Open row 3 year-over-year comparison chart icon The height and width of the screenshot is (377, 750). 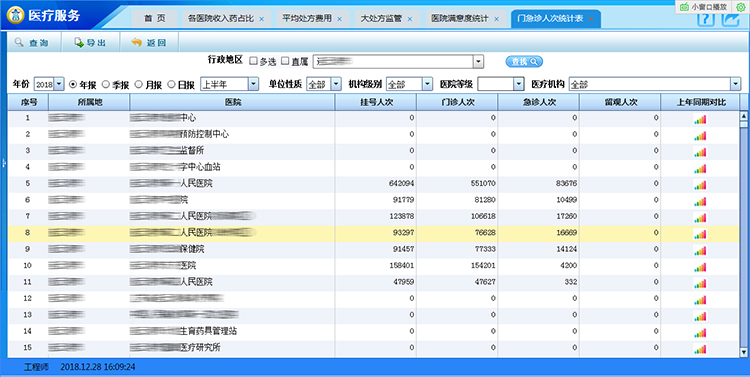click(700, 152)
